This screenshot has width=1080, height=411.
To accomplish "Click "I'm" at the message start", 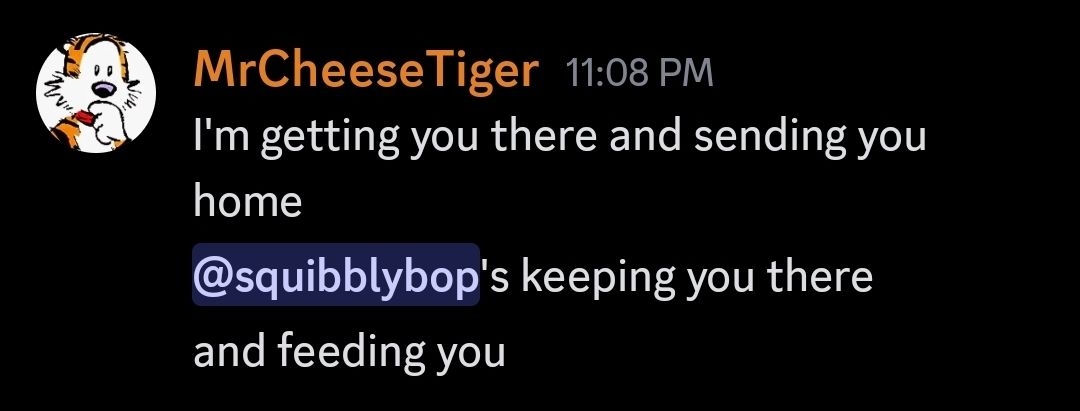I will click(x=221, y=136).
